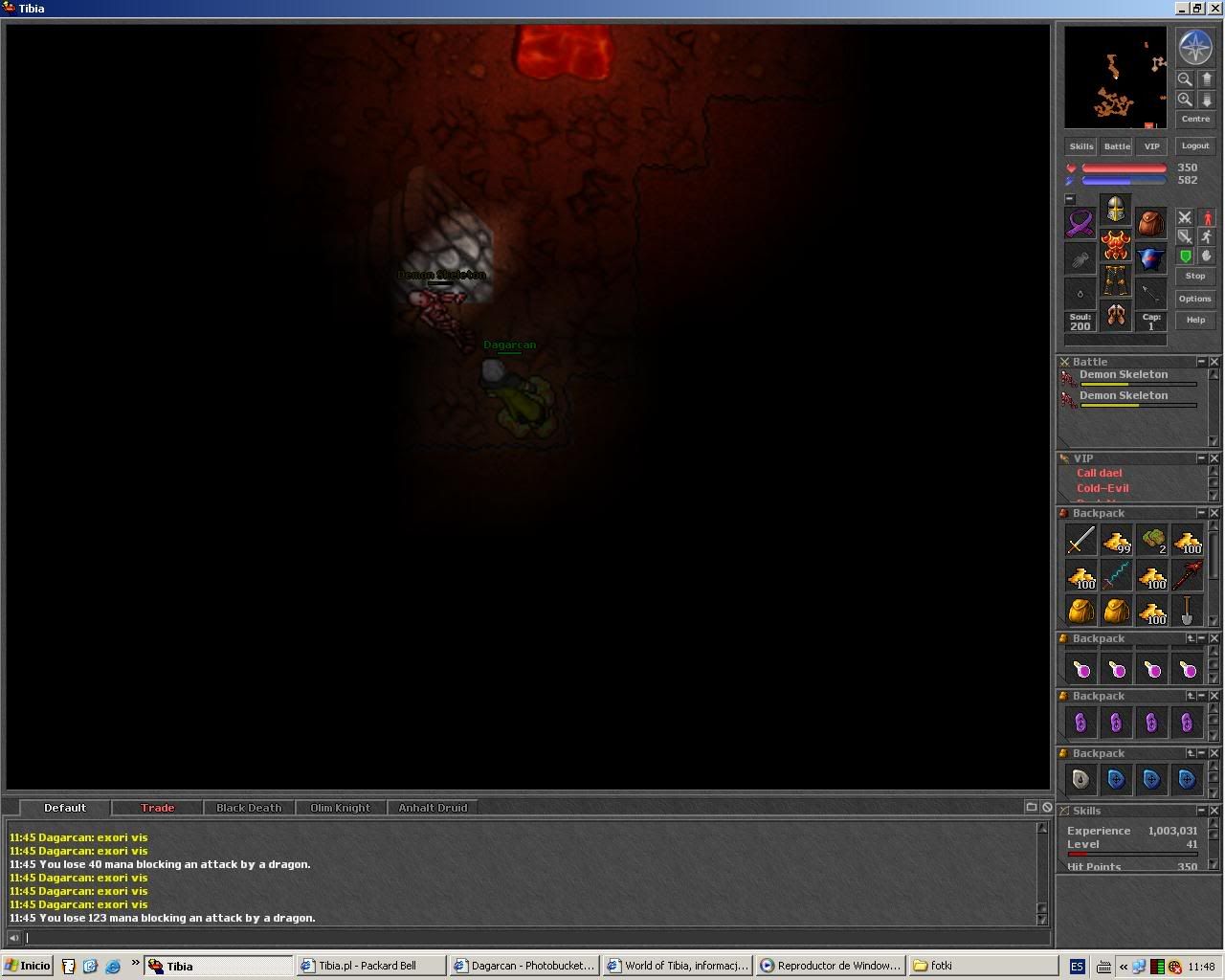Go up a level in blue runes Backpack
The width and height of the screenshot is (1225, 980).
[1191, 753]
